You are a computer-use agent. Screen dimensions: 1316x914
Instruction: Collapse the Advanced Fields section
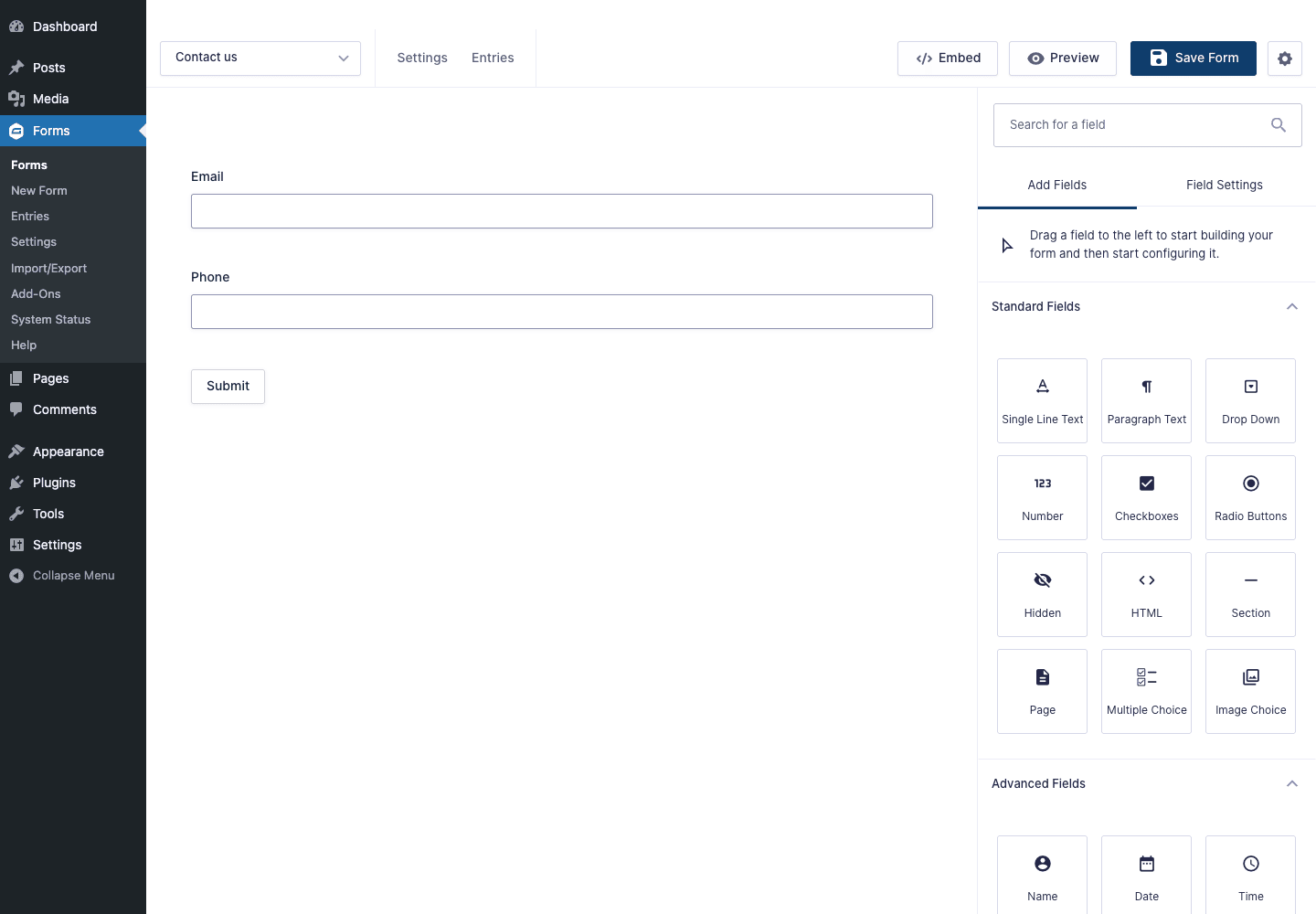pyautogui.click(x=1291, y=783)
